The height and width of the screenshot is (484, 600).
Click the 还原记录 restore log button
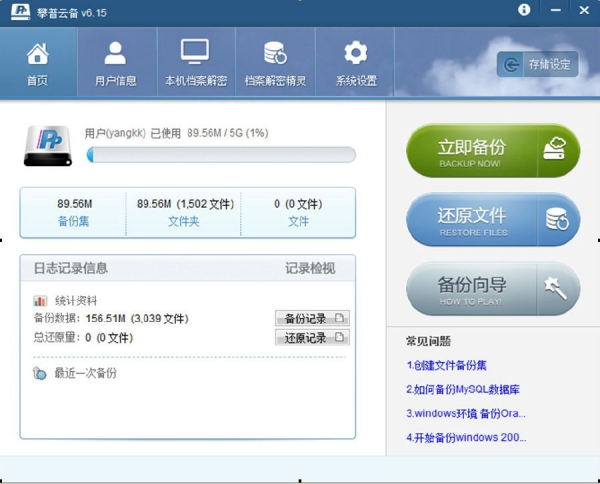tap(312, 338)
